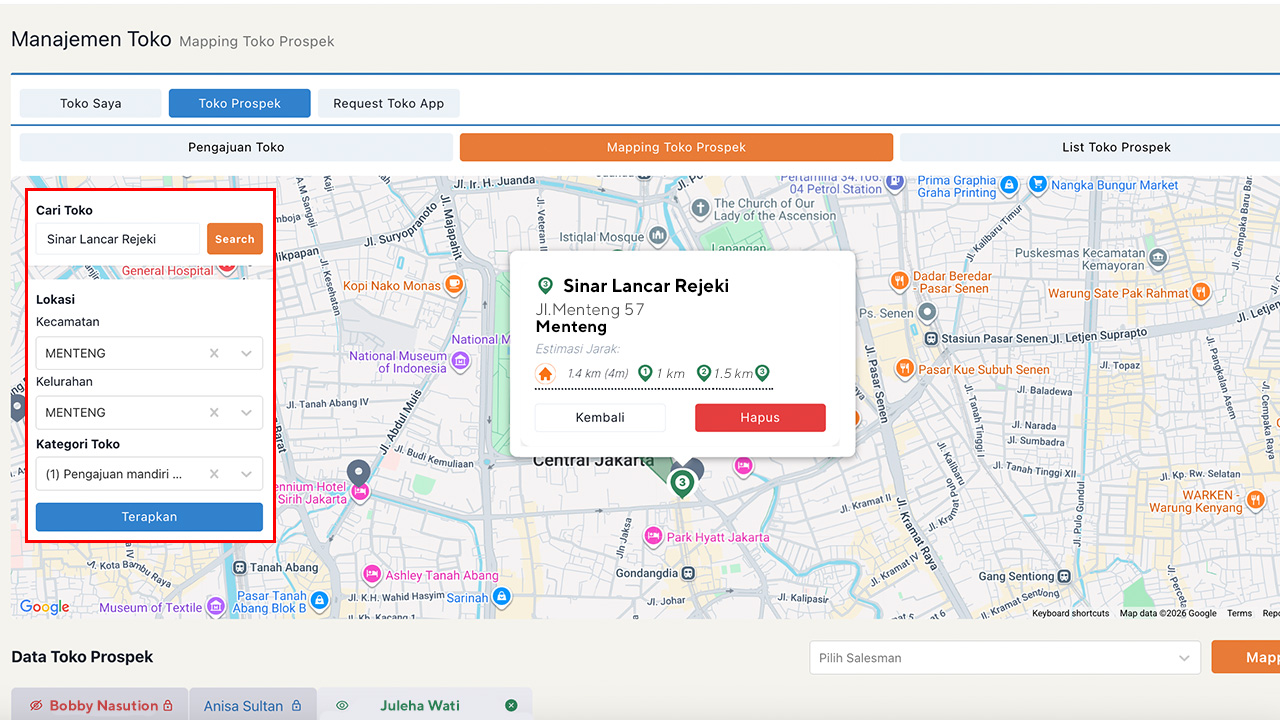Expand the Kecamatan dropdown chevron
The height and width of the screenshot is (720, 1280).
246,353
